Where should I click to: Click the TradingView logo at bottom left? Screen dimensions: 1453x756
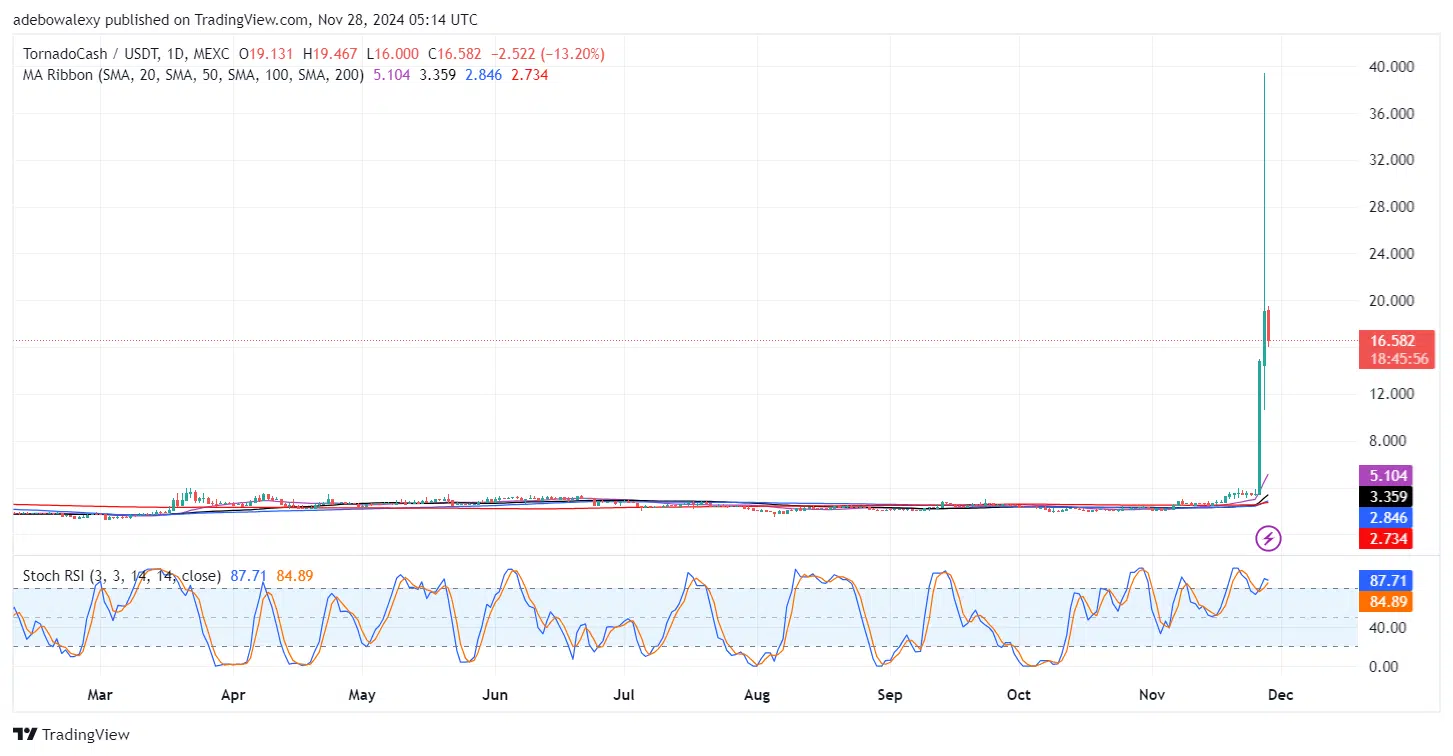coord(71,735)
